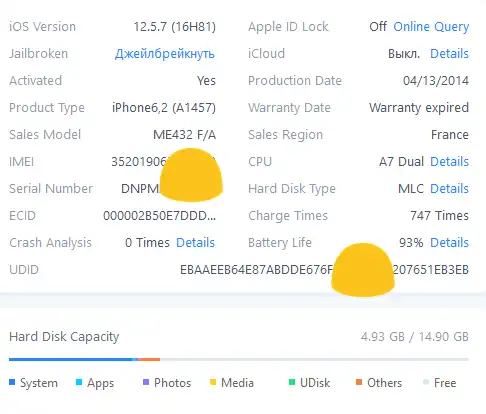This screenshot has height=414, width=486.
Task: Click the blue System legend square
Action: pyautogui.click(x=12, y=382)
